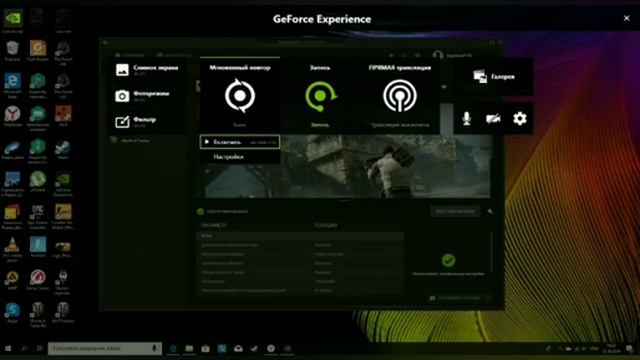Open the Mail icon on taskbar
The height and width of the screenshot is (360, 640).
[238, 349]
